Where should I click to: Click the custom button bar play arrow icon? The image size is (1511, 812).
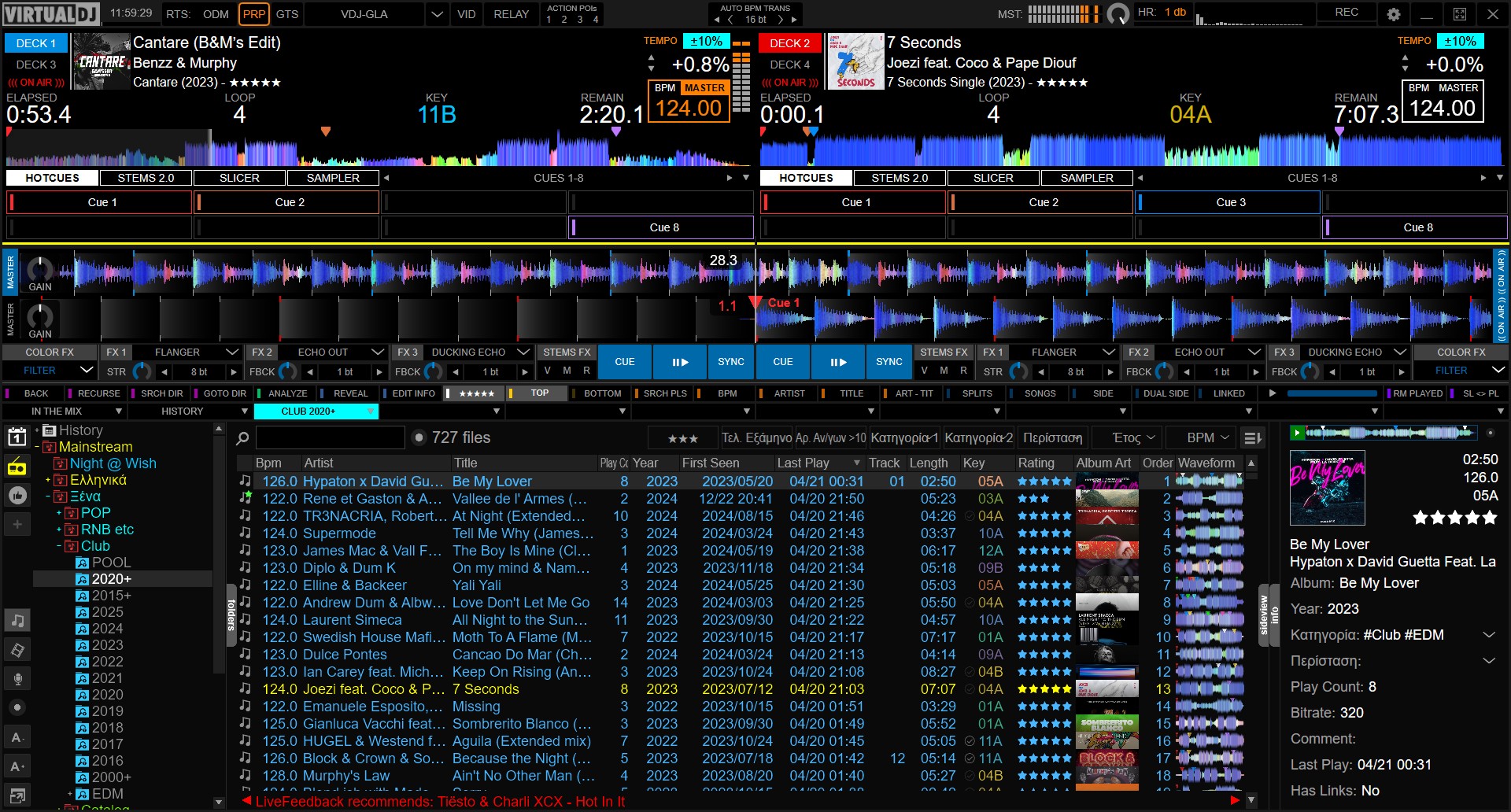point(1273,393)
